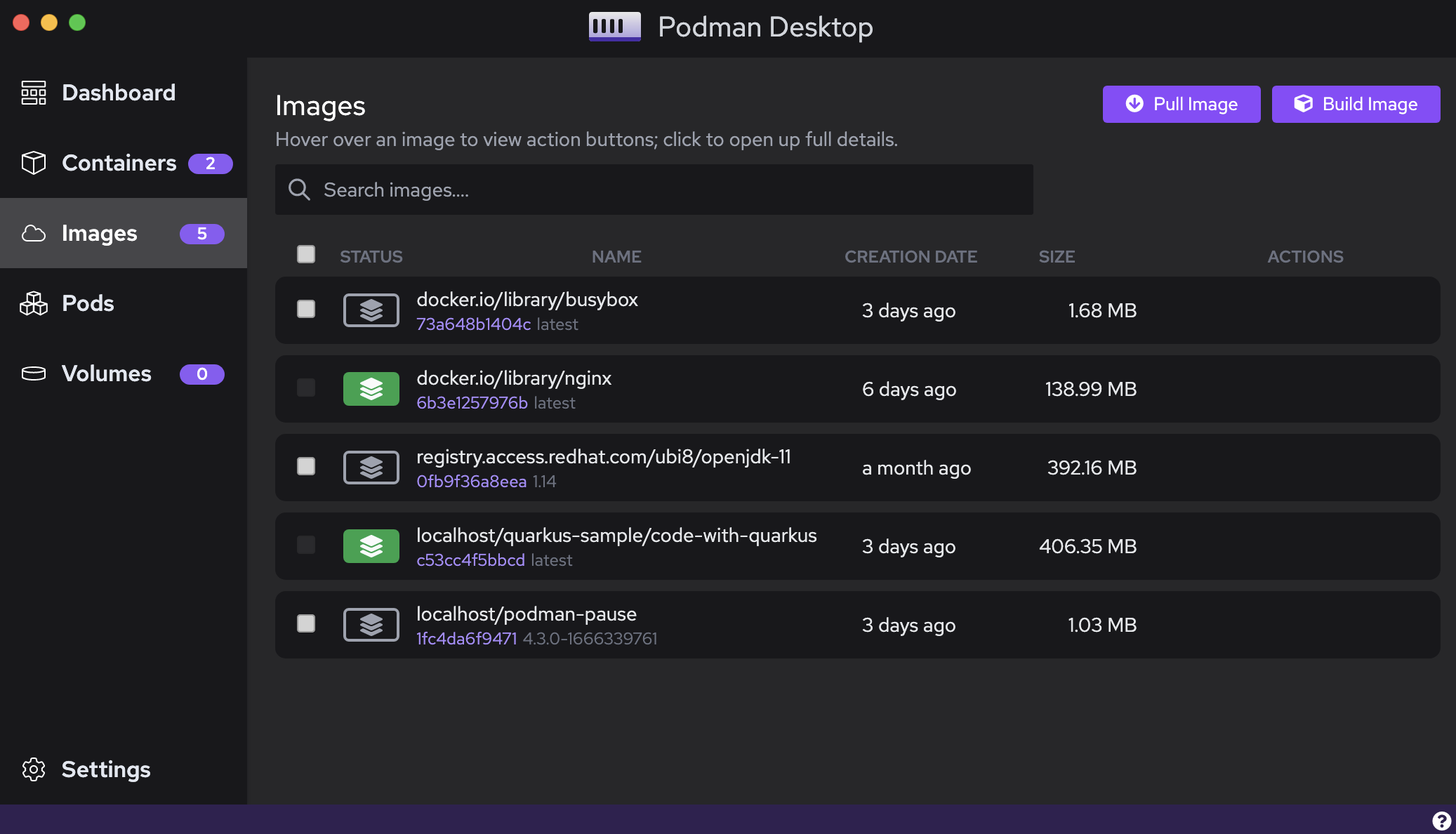Open Settings via gear icon
Image resolution: width=1456 pixels, height=834 pixels.
pyautogui.click(x=34, y=769)
